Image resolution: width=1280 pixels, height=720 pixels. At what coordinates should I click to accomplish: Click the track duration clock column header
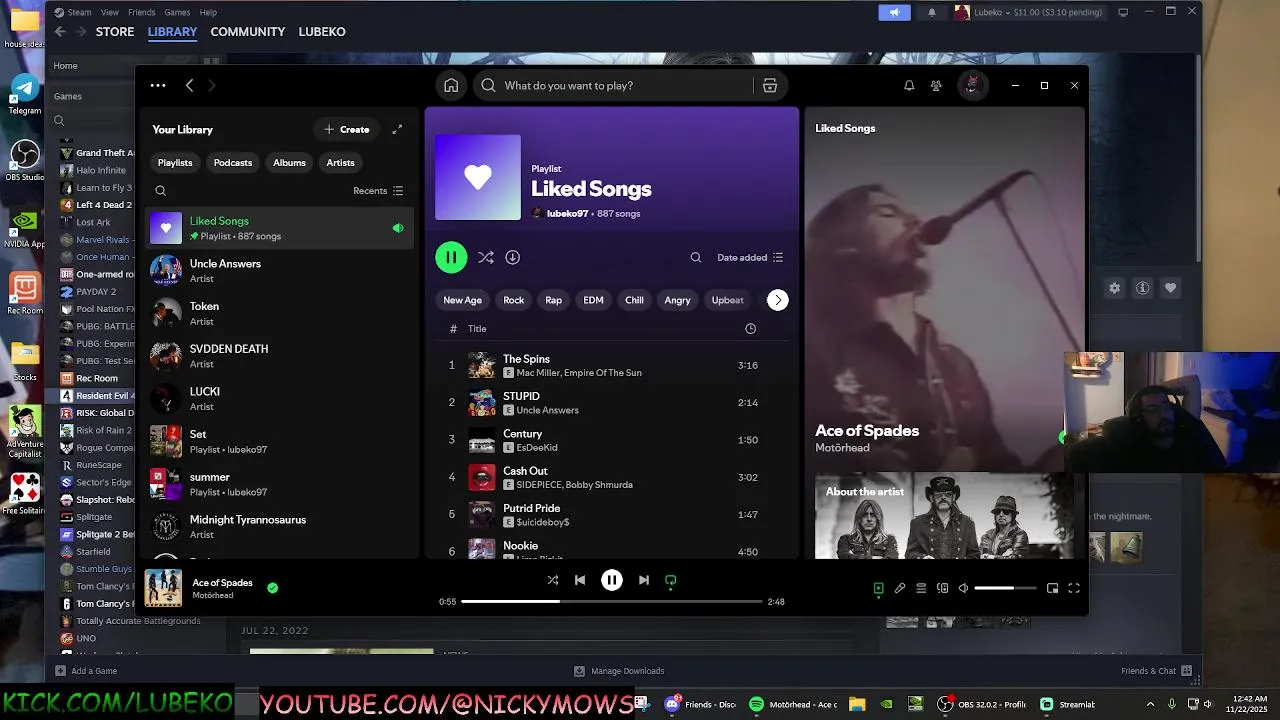click(750, 329)
